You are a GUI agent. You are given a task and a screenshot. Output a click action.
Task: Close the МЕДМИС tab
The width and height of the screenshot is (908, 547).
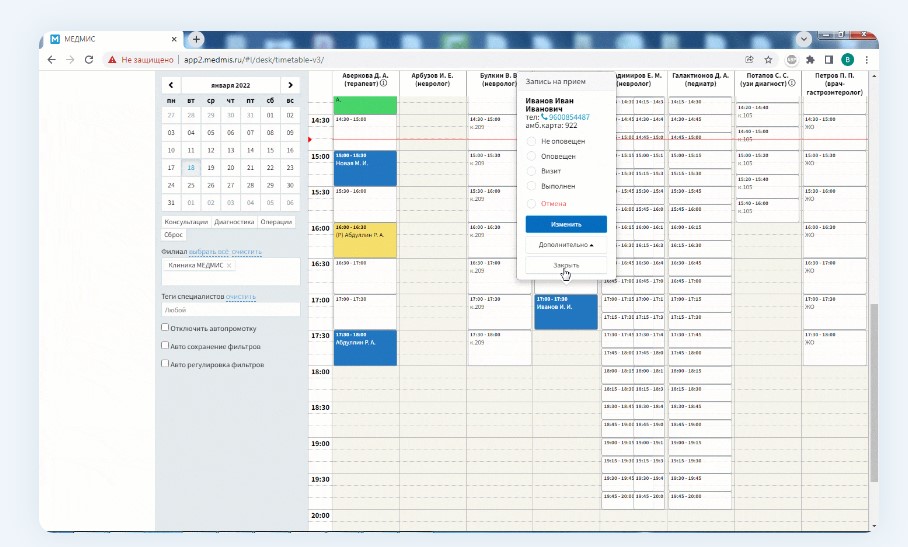[x=174, y=39]
